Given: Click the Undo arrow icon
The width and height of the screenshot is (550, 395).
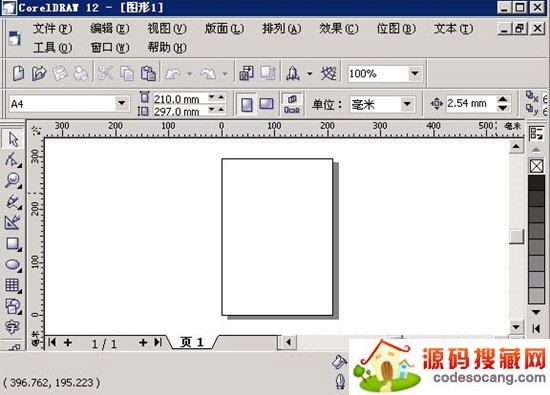Looking at the screenshot, I should pos(173,74).
